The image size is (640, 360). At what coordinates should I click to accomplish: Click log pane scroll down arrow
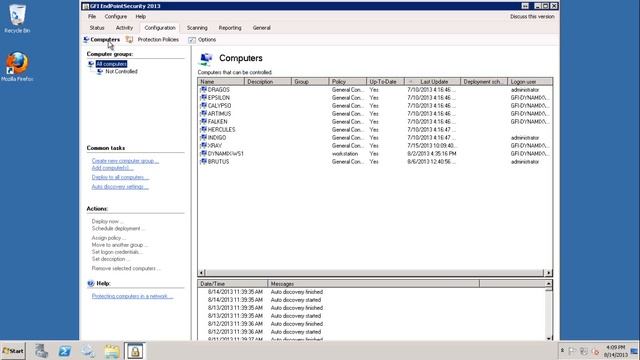[549, 338]
